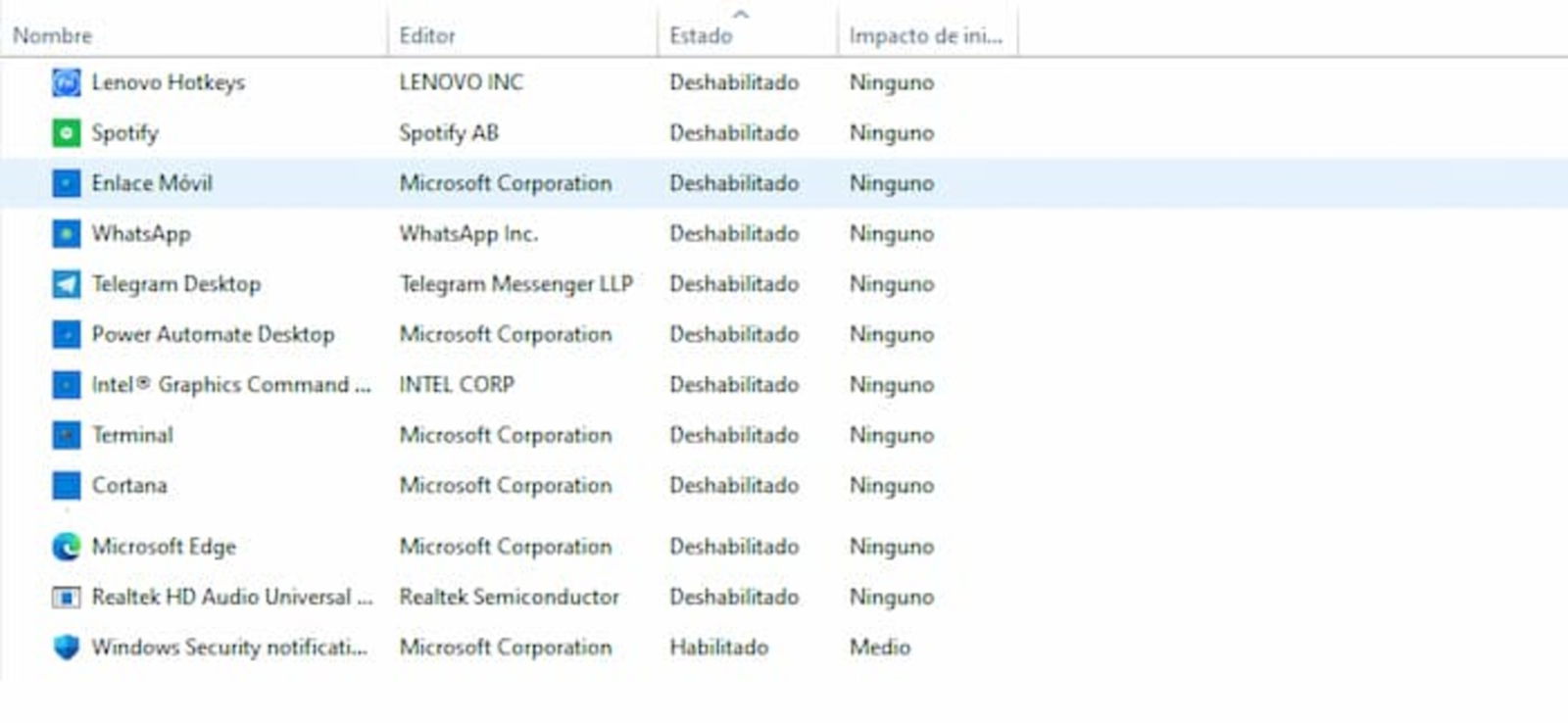Select the Realtek HD Audio Universal entry
The image size is (1568, 723).
tap(232, 597)
